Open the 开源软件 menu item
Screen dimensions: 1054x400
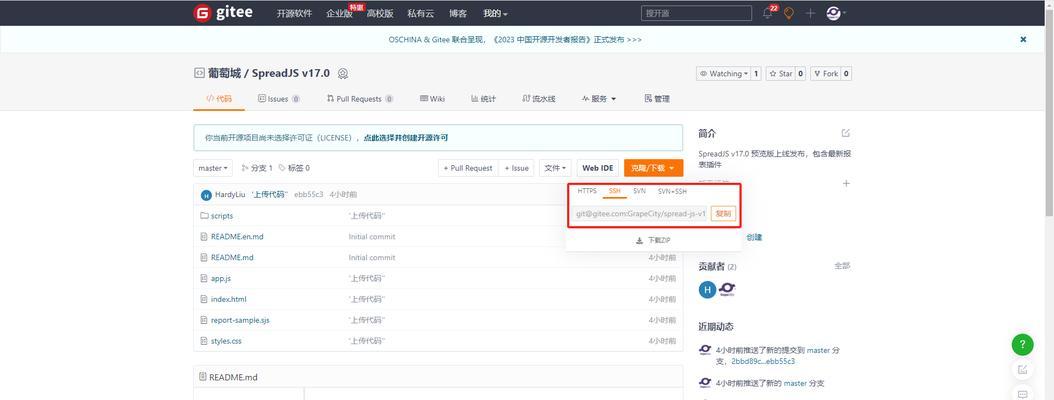294,13
